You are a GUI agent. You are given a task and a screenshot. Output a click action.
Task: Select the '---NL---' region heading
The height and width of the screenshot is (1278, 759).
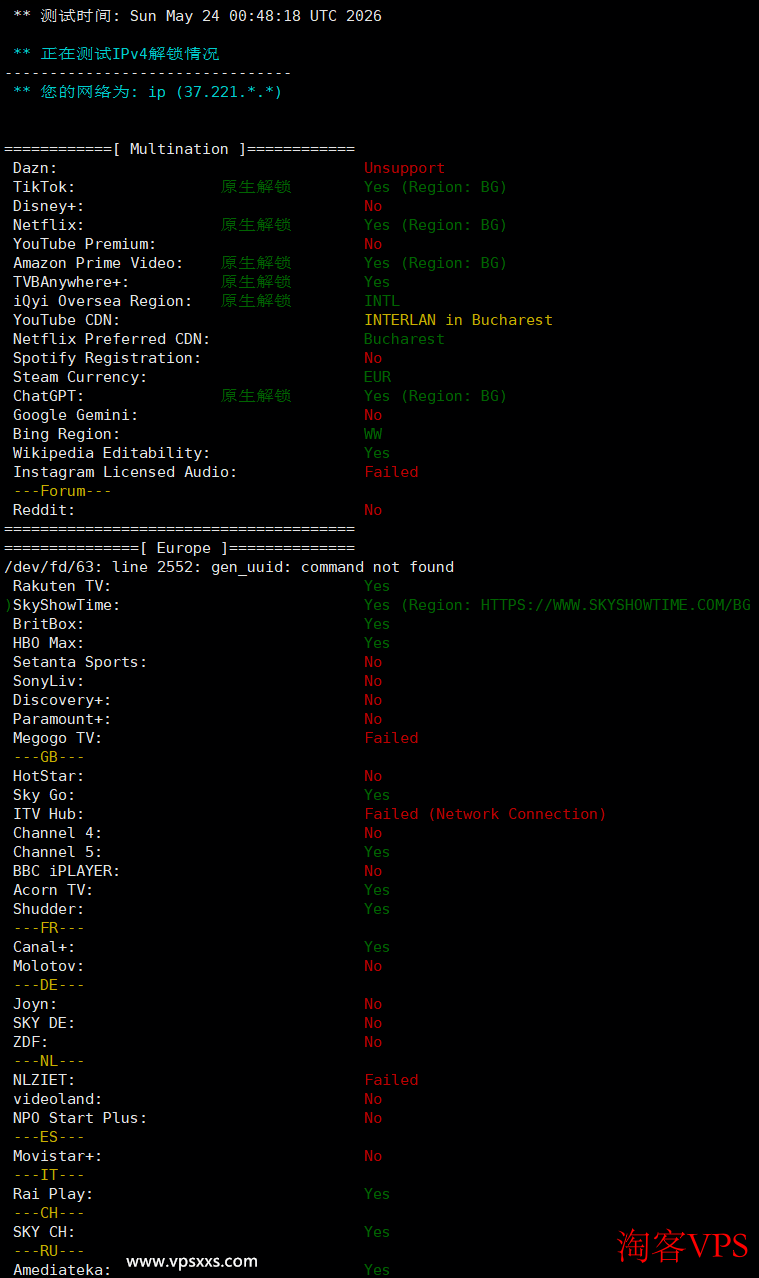point(48,1061)
